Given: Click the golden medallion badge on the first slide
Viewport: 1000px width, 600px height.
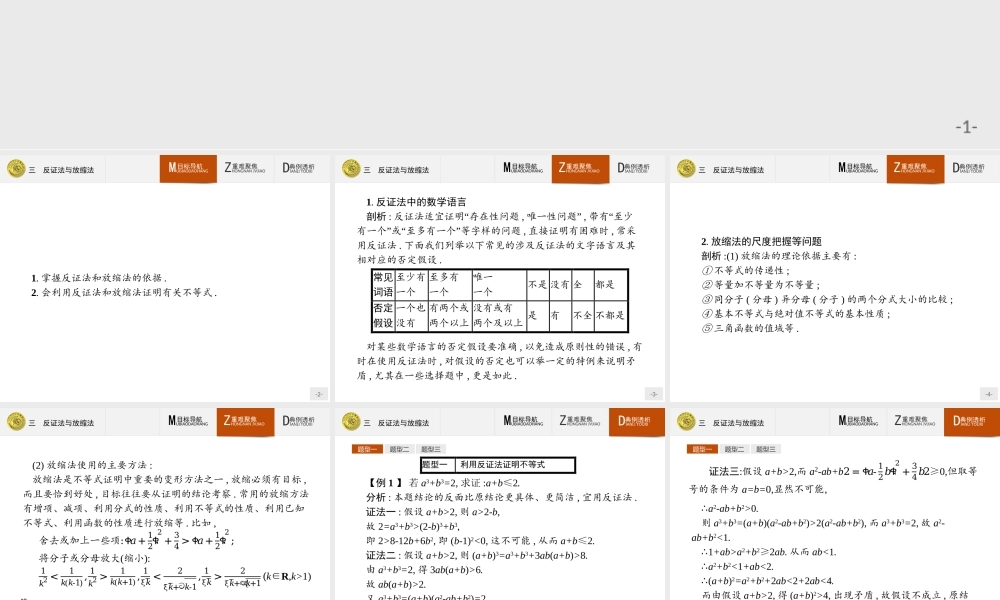Looking at the screenshot, I should coord(16,168).
